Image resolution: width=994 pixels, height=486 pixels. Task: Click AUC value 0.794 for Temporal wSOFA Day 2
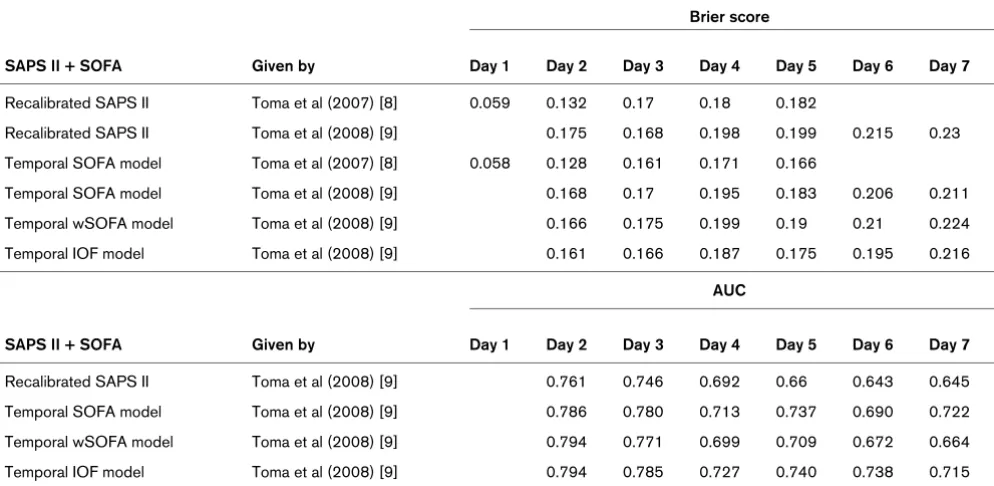pyautogui.click(x=566, y=442)
